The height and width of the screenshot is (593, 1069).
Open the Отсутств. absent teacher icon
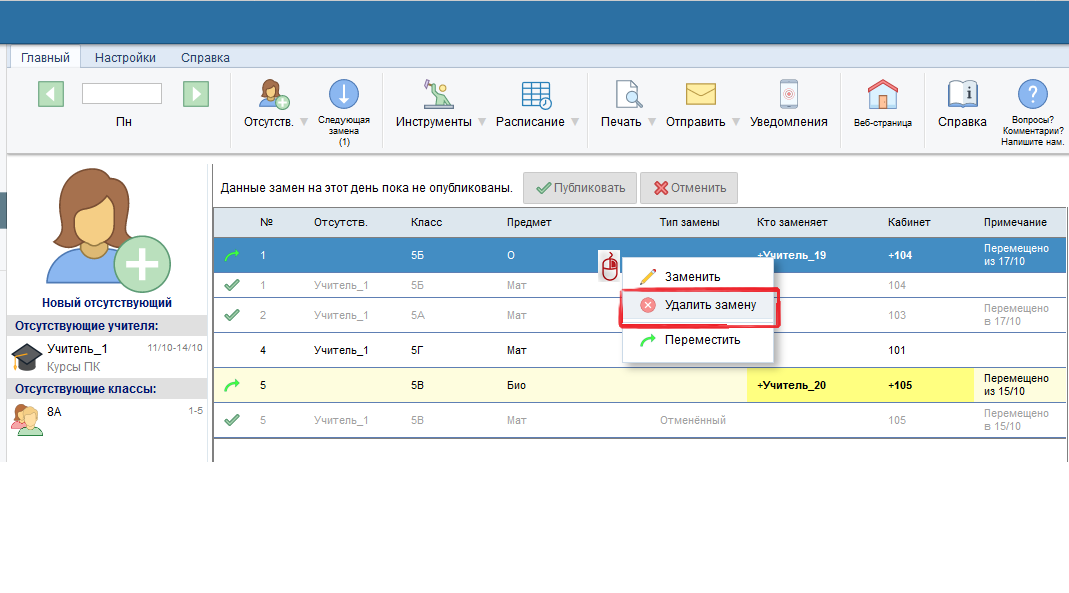(x=273, y=95)
